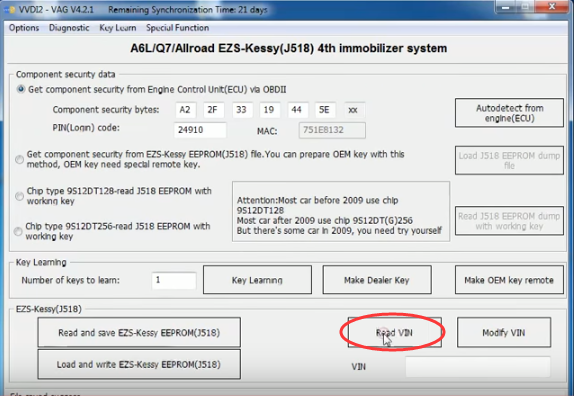Focus the component security byte field A2

pos(185,110)
